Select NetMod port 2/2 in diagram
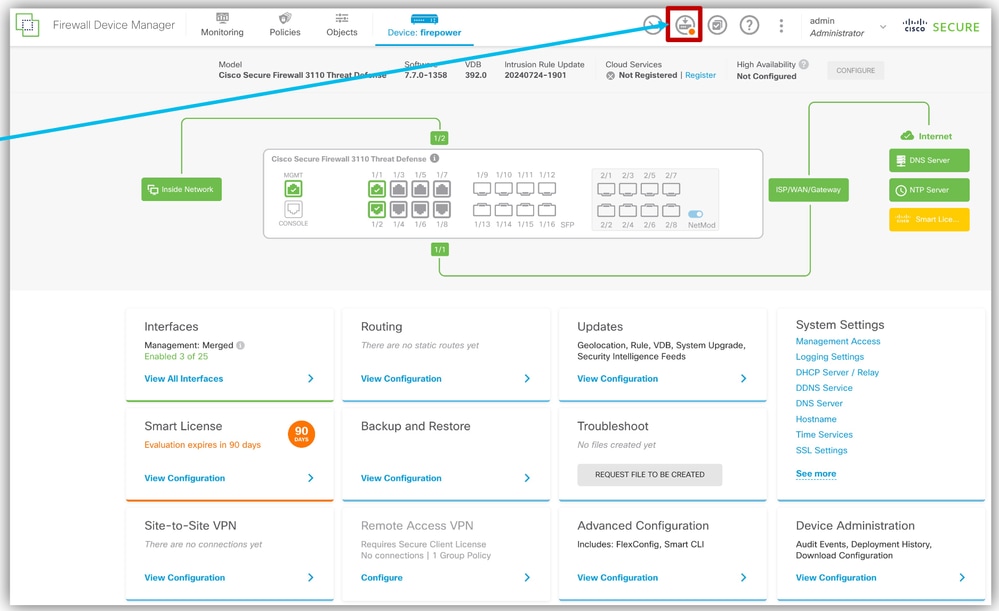The height and width of the screenshot is (611, 999). (607, 210)
